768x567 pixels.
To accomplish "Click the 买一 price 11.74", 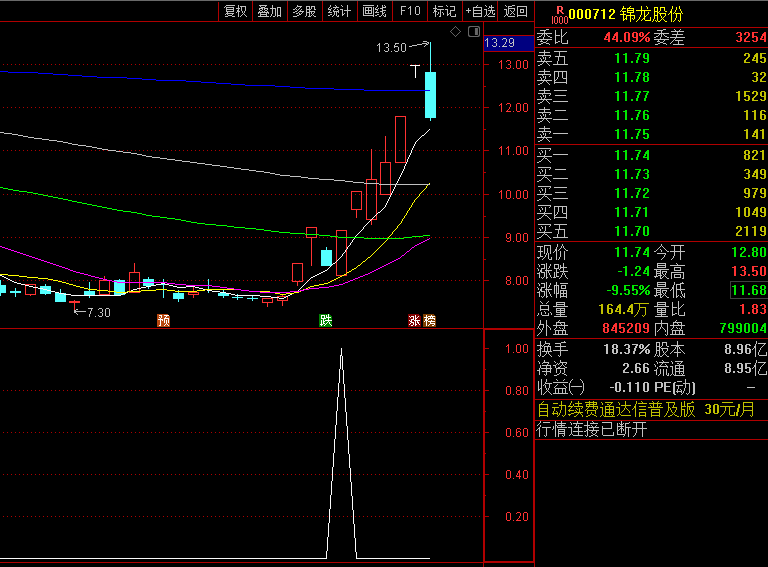I will (632, 156).
